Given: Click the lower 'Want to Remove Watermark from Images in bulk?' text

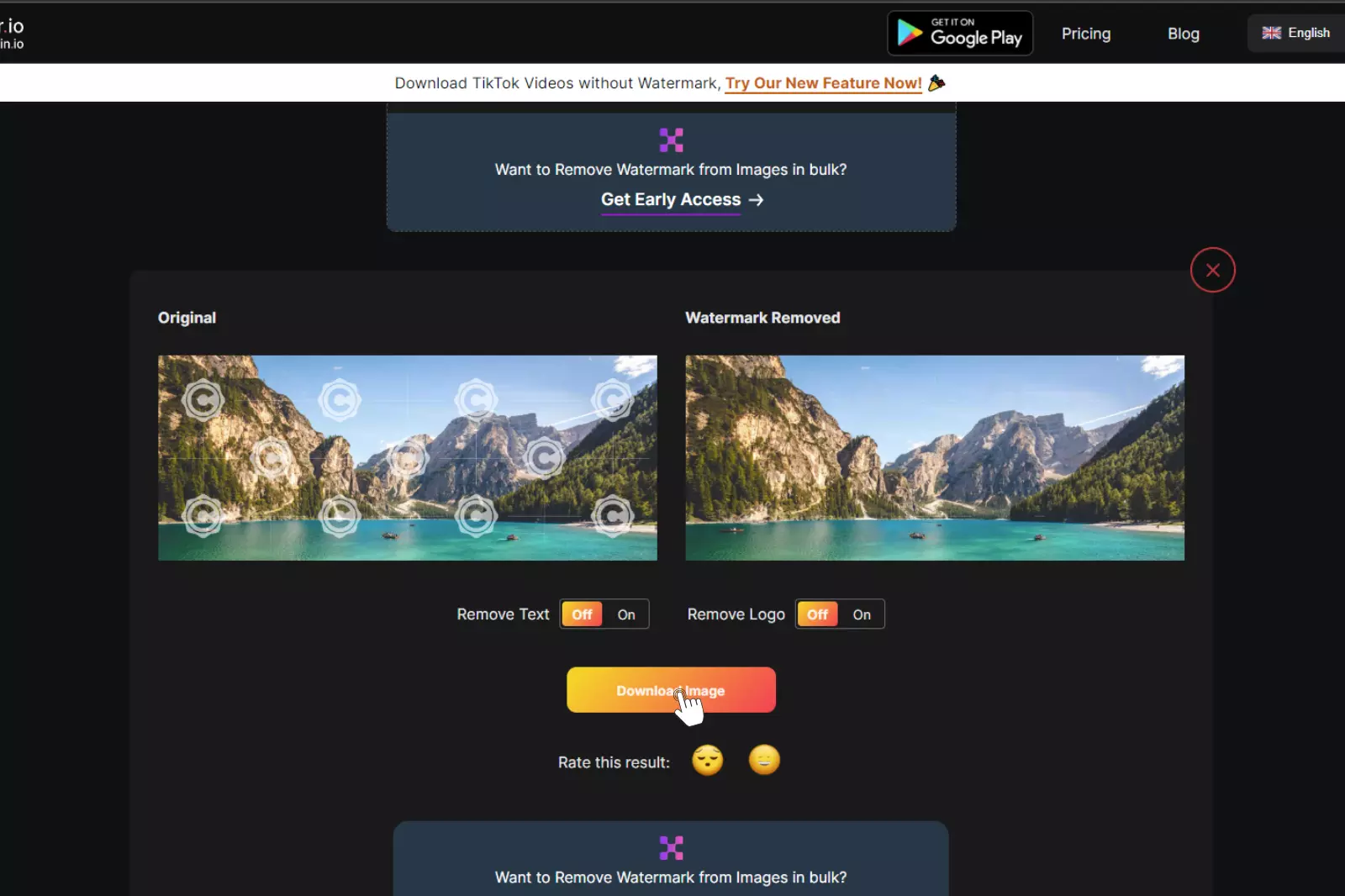Looking at the screenshot, I should [x=671, y=878].
